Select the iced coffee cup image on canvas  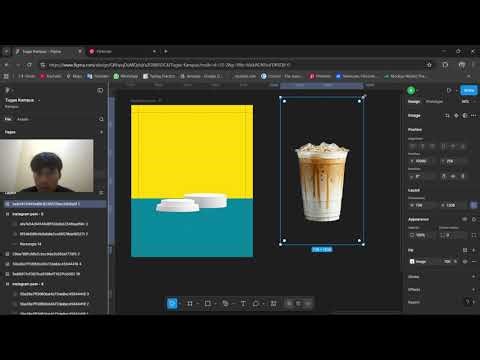(x=322, y=182)
